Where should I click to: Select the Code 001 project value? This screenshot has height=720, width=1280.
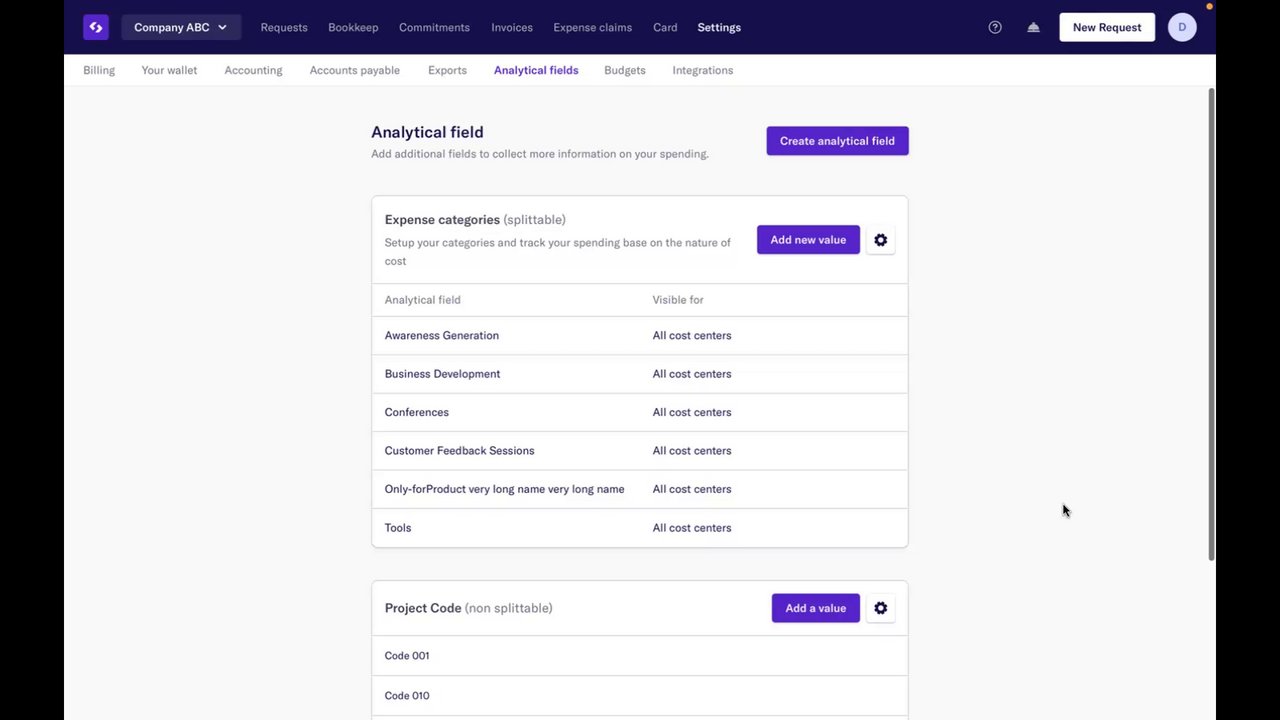(x=407, y=656)
